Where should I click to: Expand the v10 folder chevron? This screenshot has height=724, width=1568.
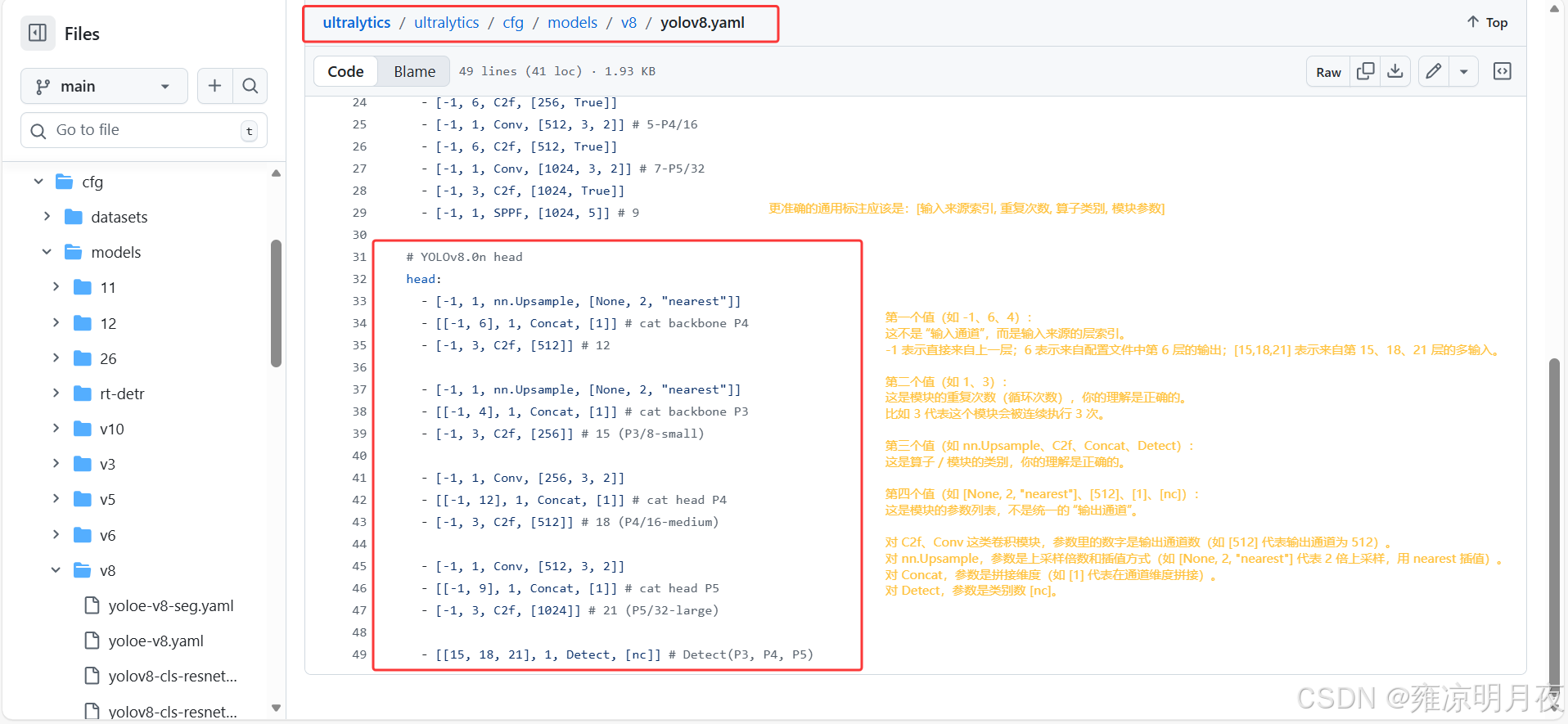[56, 429]
